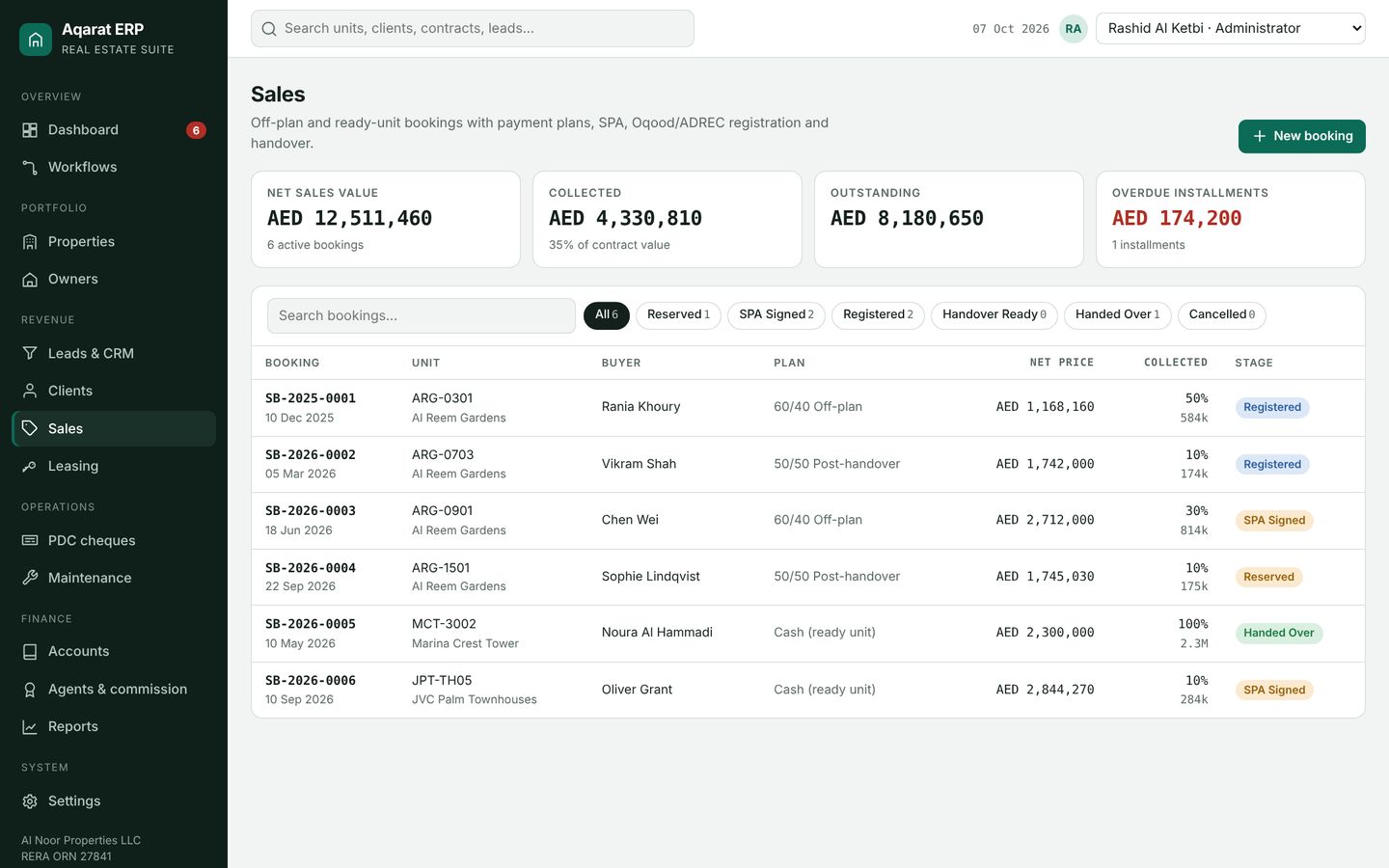Open booking SB-2025-0001
This screenshot has width=1389, height=868.
(x=311, y=398)
